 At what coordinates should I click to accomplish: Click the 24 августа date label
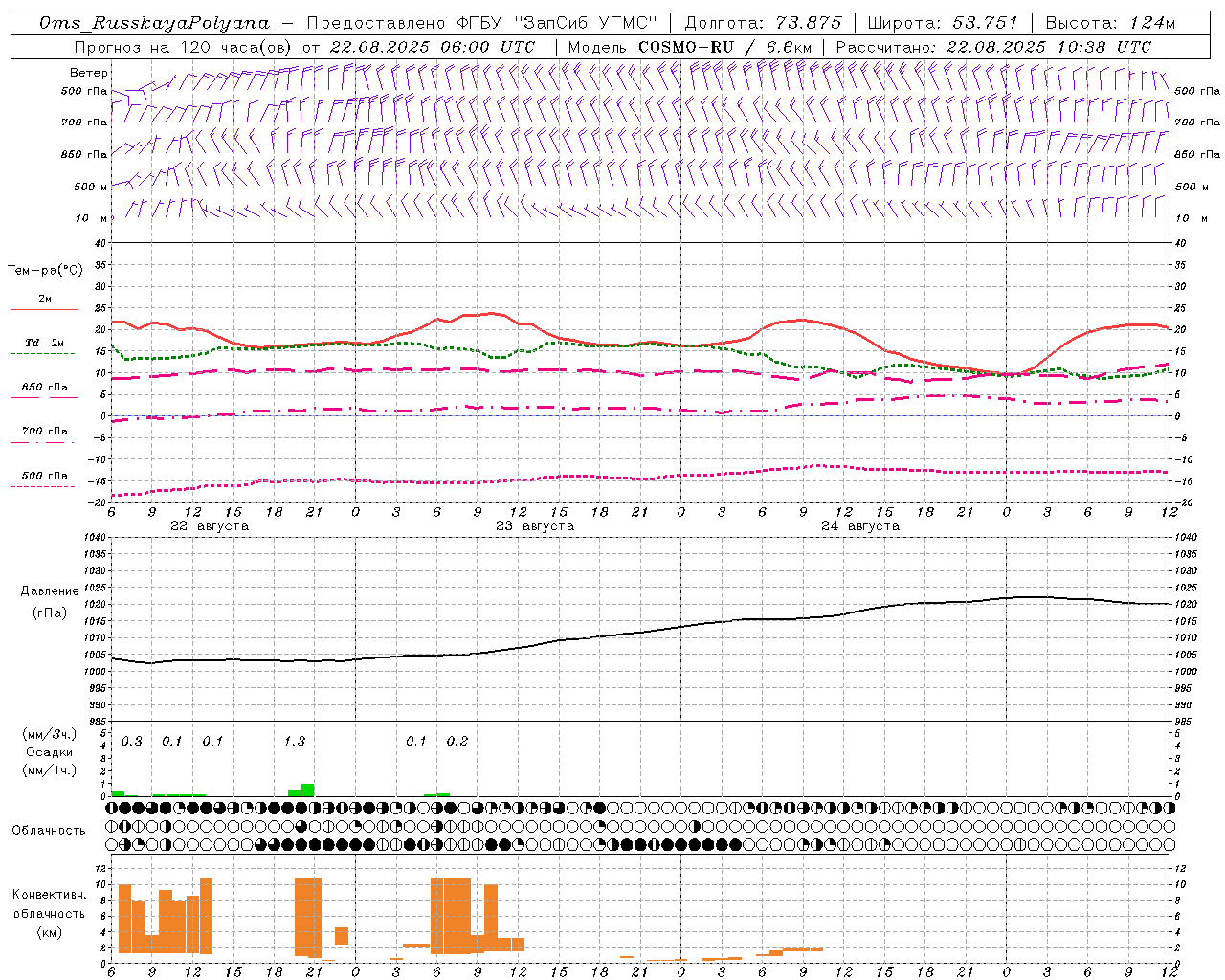[x=860, y=526]
